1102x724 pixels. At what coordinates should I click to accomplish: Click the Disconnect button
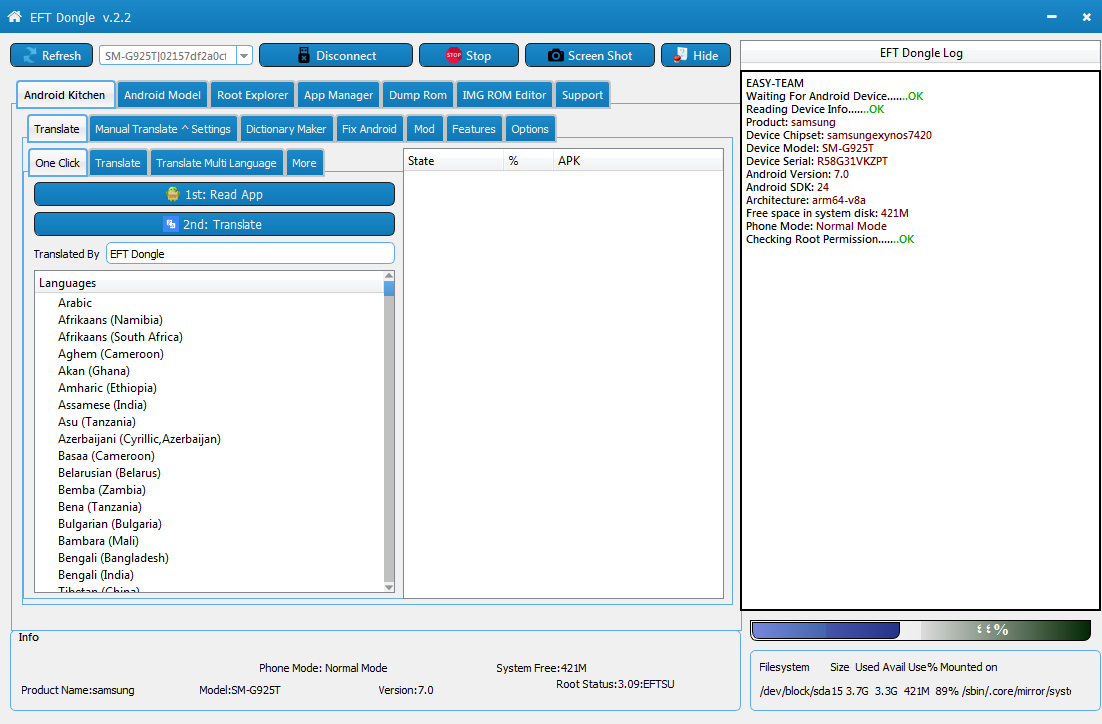(336, 56)
